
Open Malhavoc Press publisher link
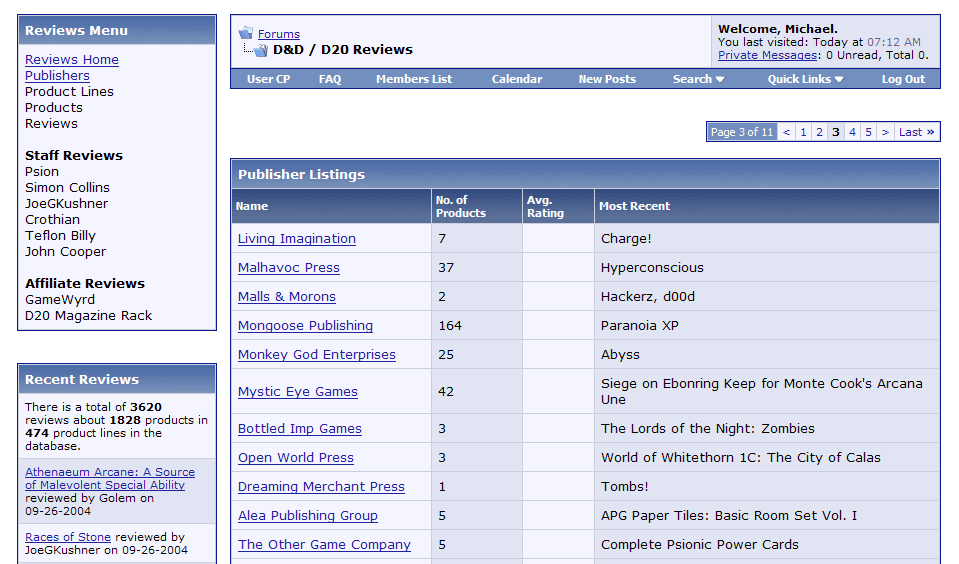click(x=289, y=267)
